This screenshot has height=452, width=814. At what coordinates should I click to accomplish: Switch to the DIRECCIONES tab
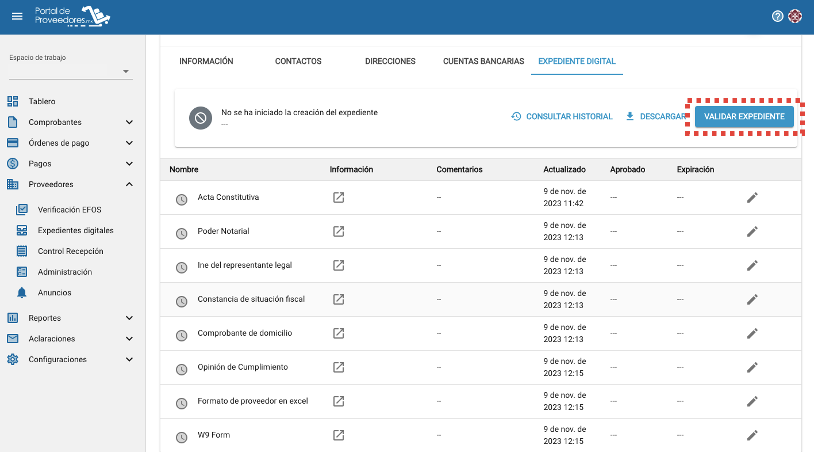point(390,61)
